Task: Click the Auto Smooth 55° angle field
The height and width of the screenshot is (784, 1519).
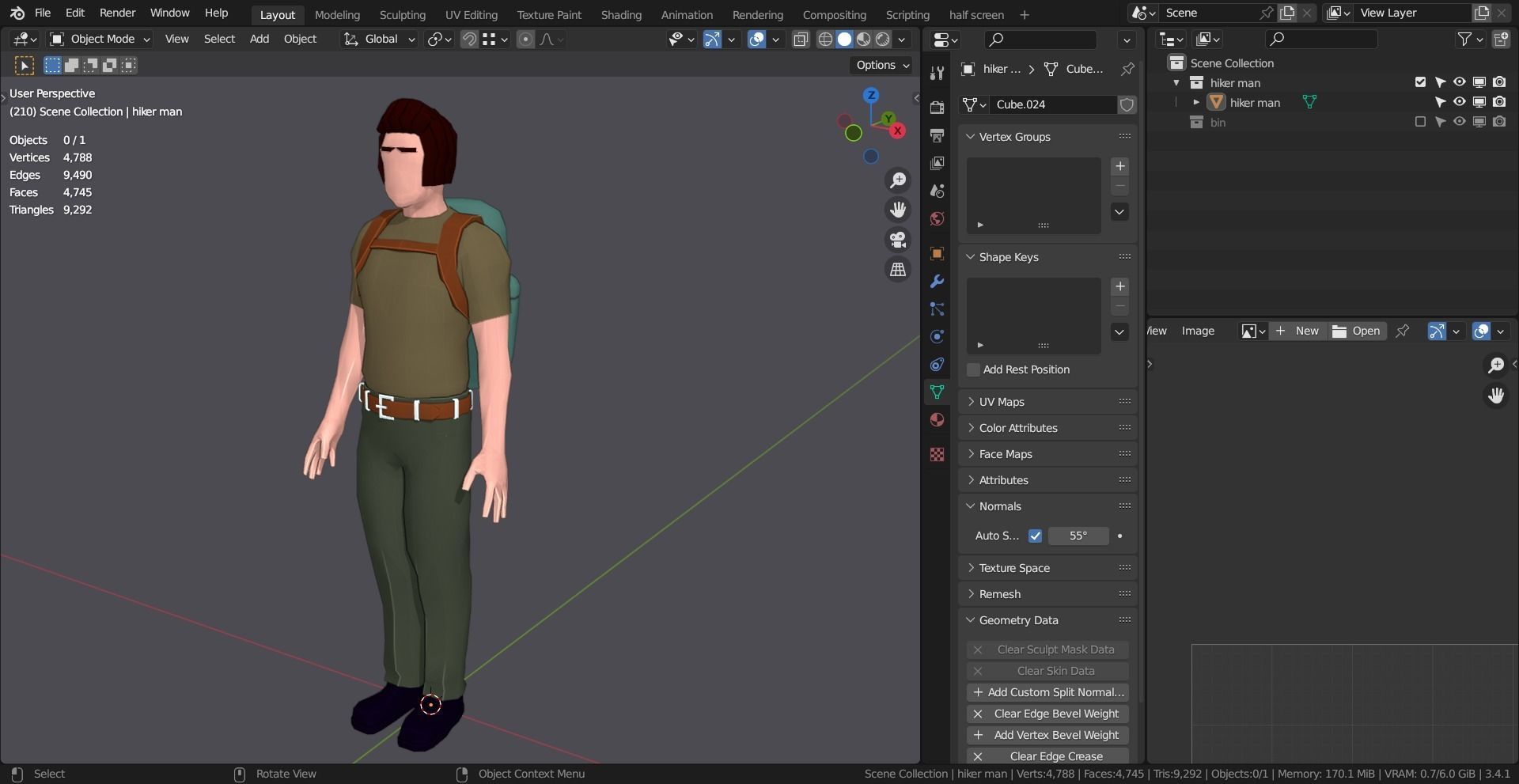Action: point(1078,536)
